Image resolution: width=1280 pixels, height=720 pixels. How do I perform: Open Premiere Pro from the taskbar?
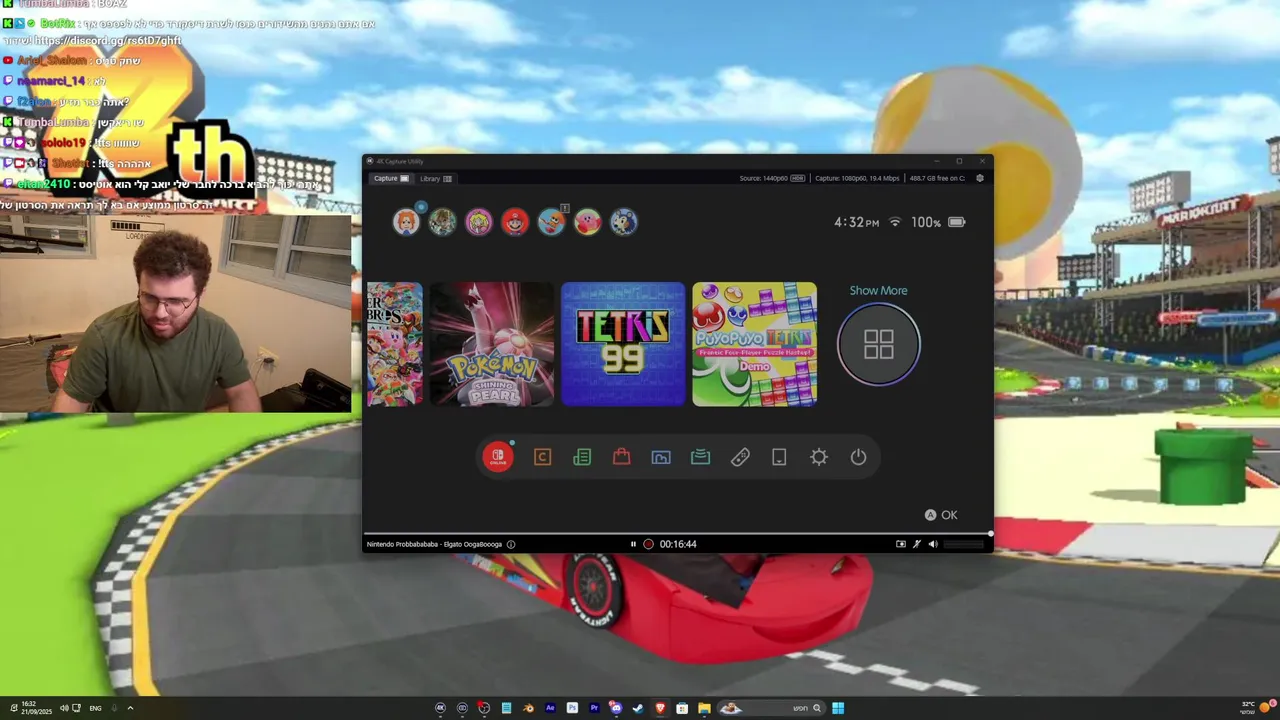click(594, 708)
